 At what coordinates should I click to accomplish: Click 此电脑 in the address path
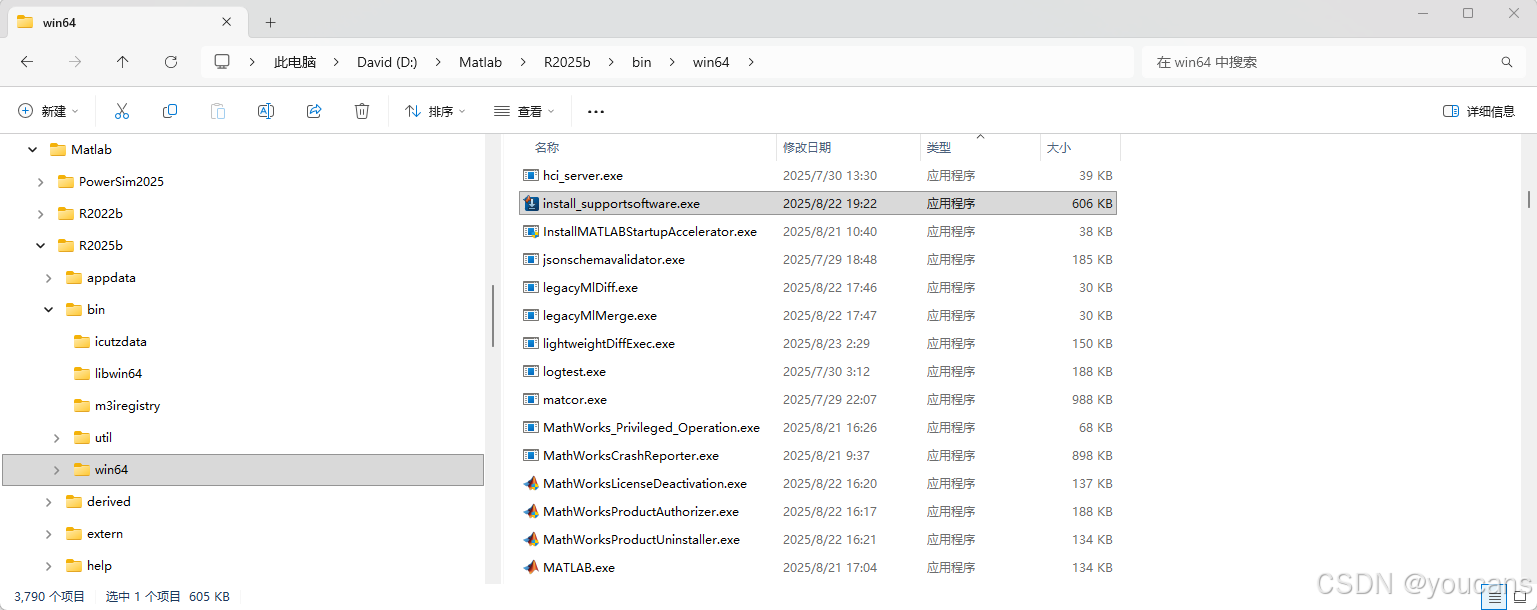(295, 62)
